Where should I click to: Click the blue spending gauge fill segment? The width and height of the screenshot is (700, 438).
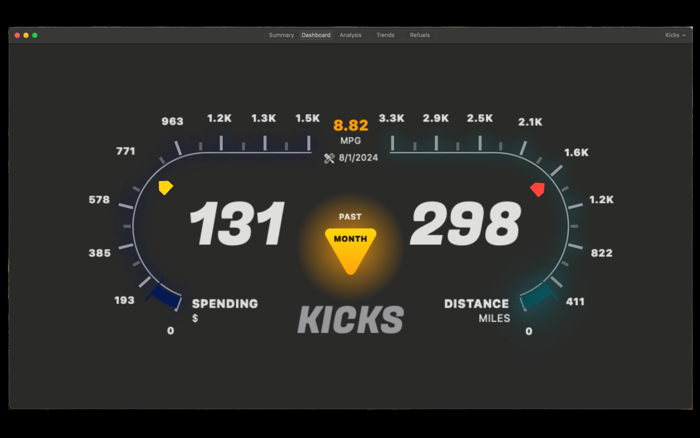point(164,295)
